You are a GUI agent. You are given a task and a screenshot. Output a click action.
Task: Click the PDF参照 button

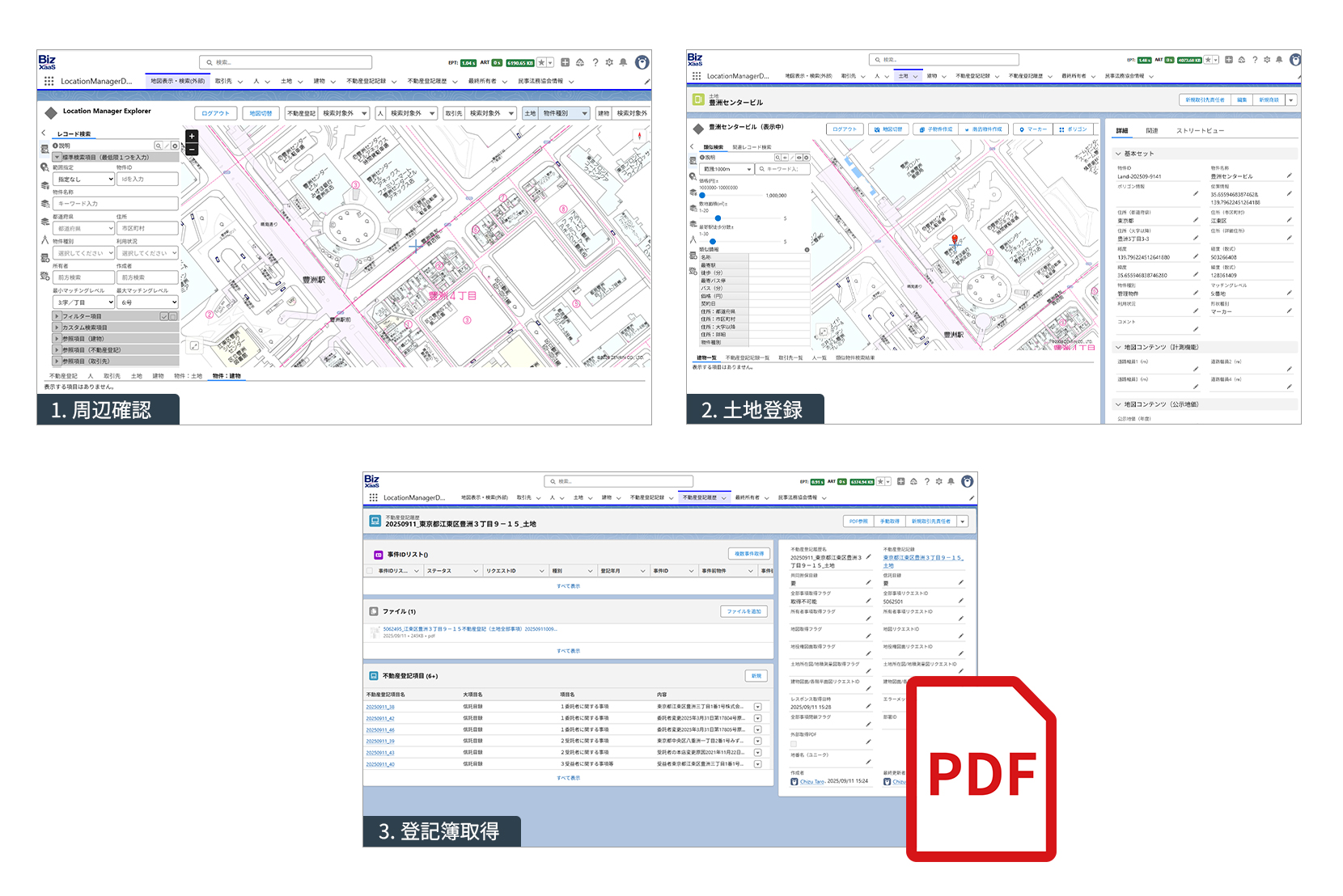point(858,521)
